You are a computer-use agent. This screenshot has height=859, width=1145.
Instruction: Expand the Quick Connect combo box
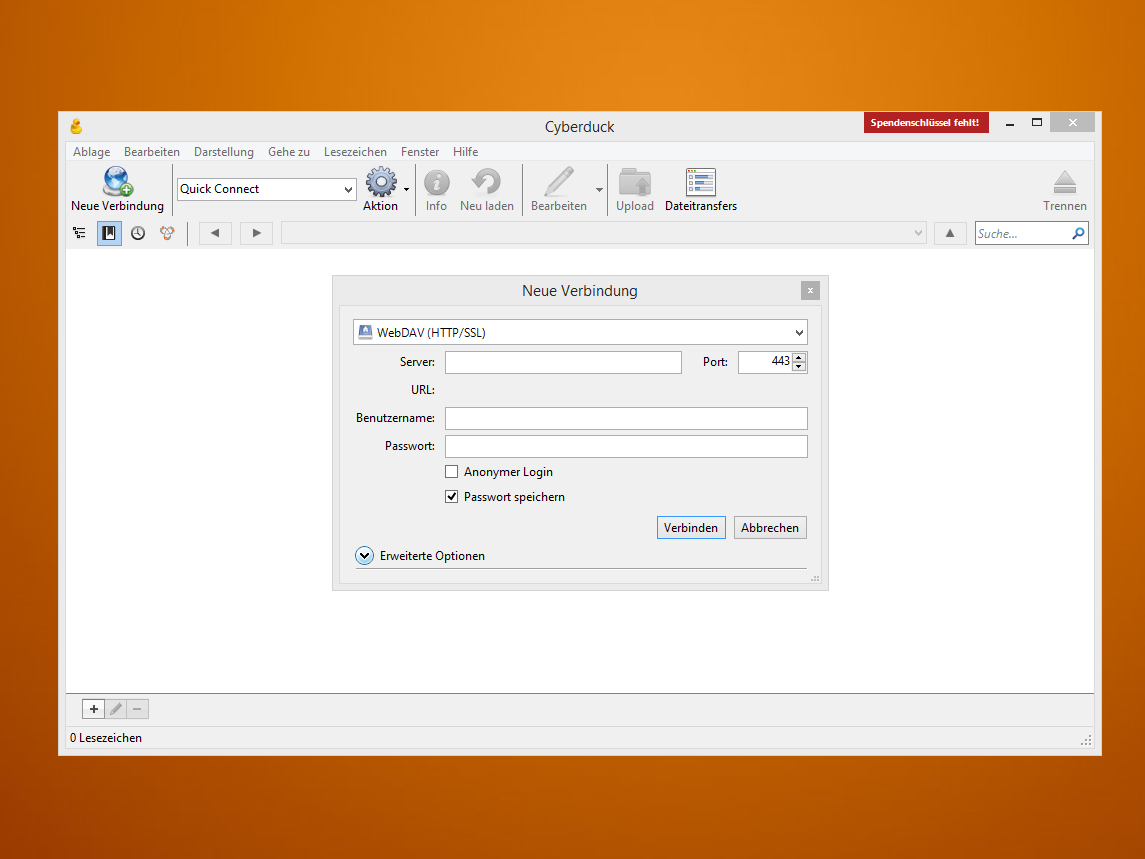click(348, 189)
